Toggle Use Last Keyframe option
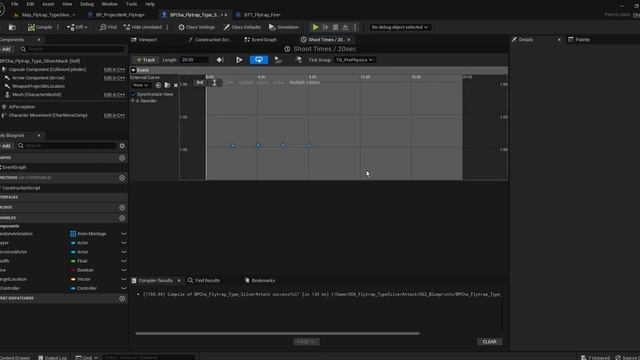The image size is (640, 360). click(x=220, y=60)
